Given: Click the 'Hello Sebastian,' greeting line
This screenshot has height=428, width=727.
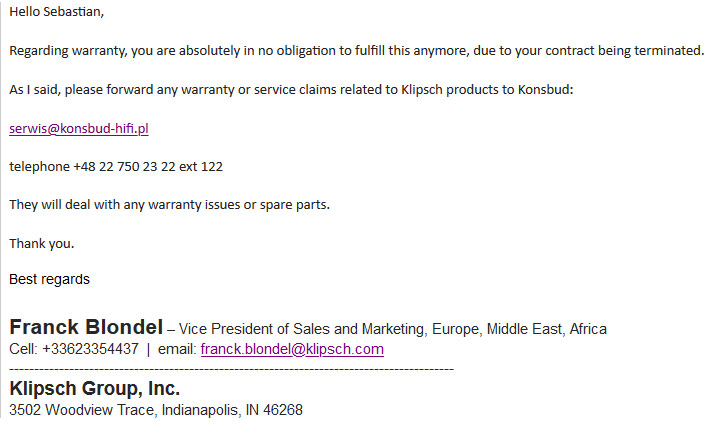Looking at the screenshot, I should pos(57,12).
